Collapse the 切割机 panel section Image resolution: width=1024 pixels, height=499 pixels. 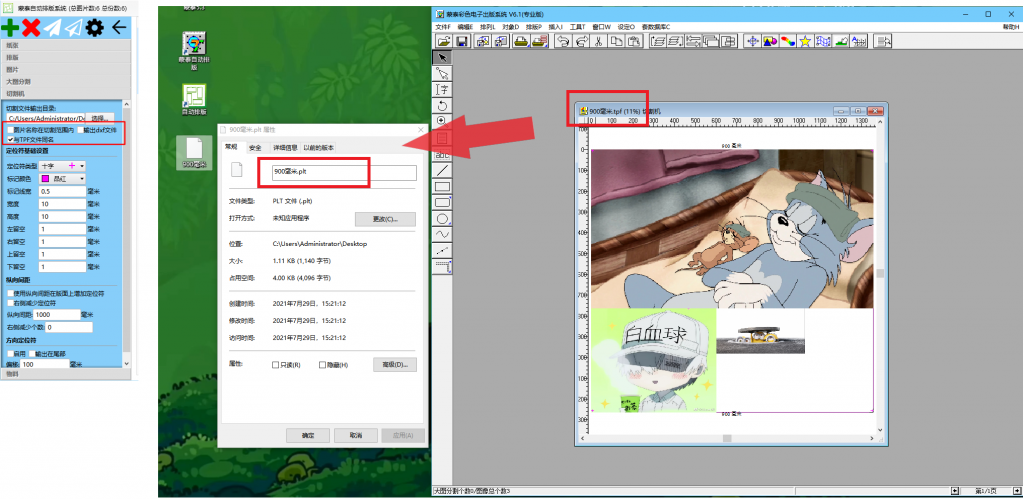tap(65, 93)
